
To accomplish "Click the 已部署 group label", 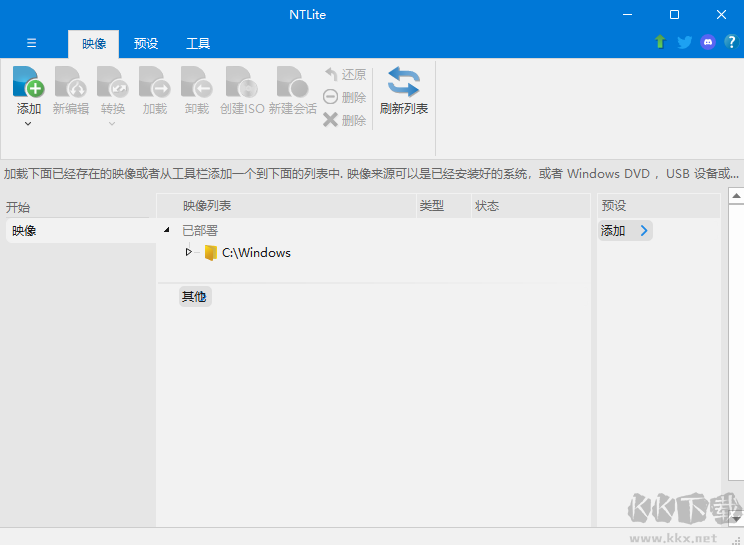I will tap(200, 231).
